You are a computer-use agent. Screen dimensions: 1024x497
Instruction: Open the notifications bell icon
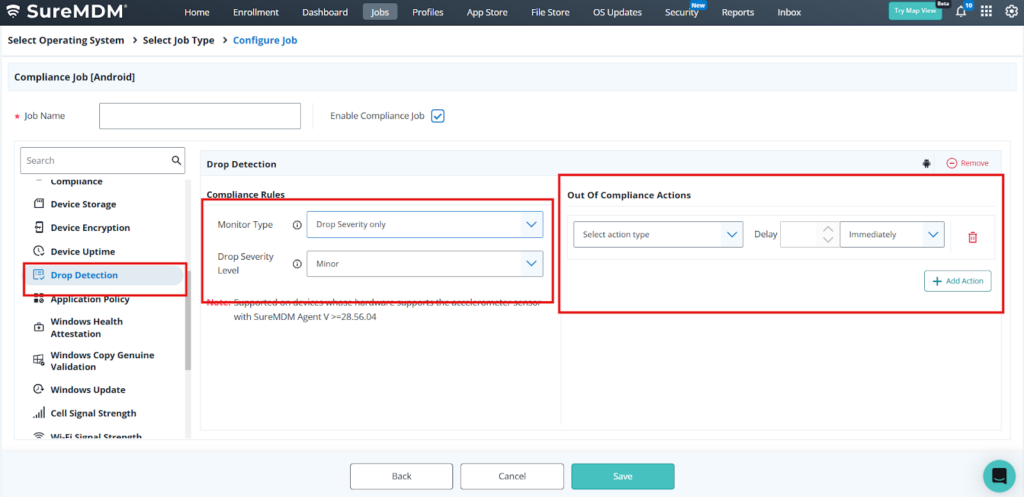[961, 12]
